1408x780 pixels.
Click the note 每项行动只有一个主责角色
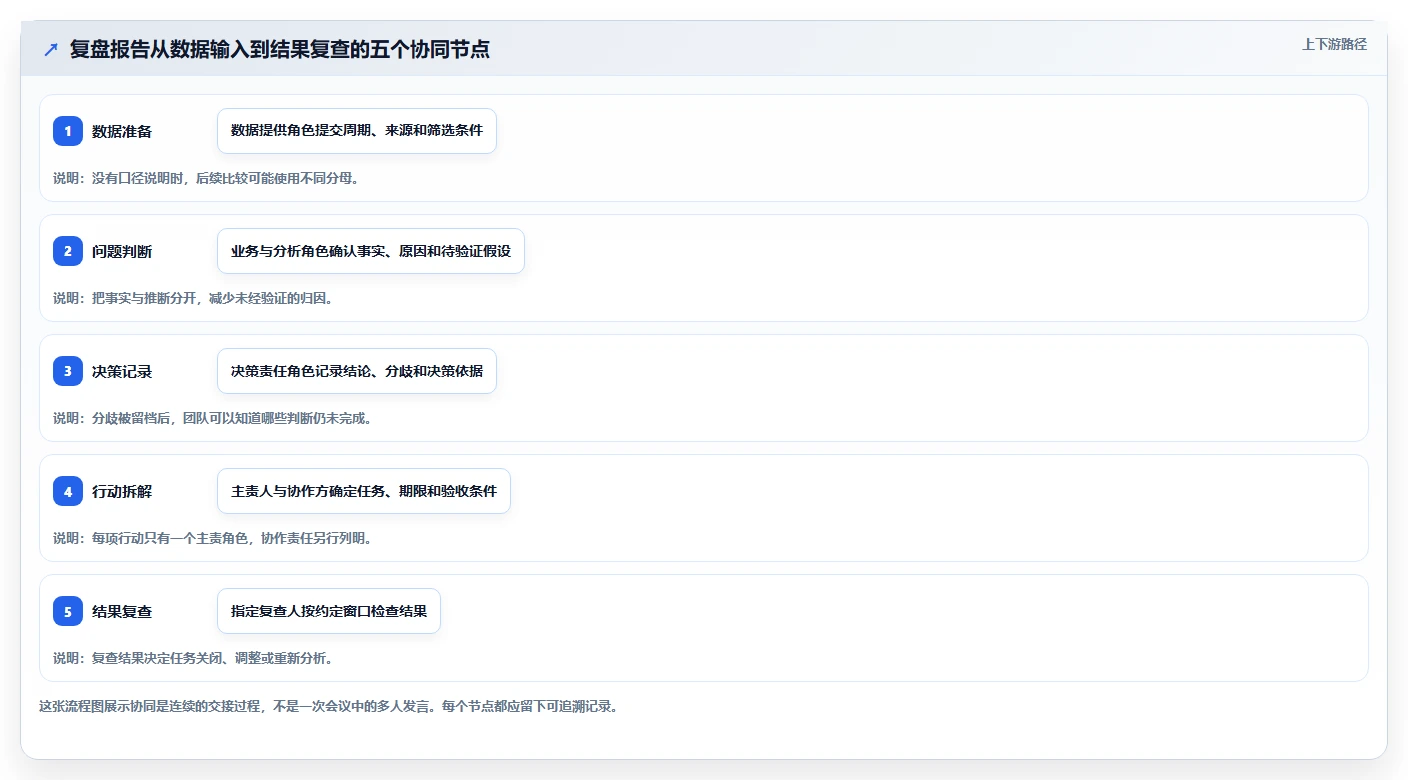point(212,538)
